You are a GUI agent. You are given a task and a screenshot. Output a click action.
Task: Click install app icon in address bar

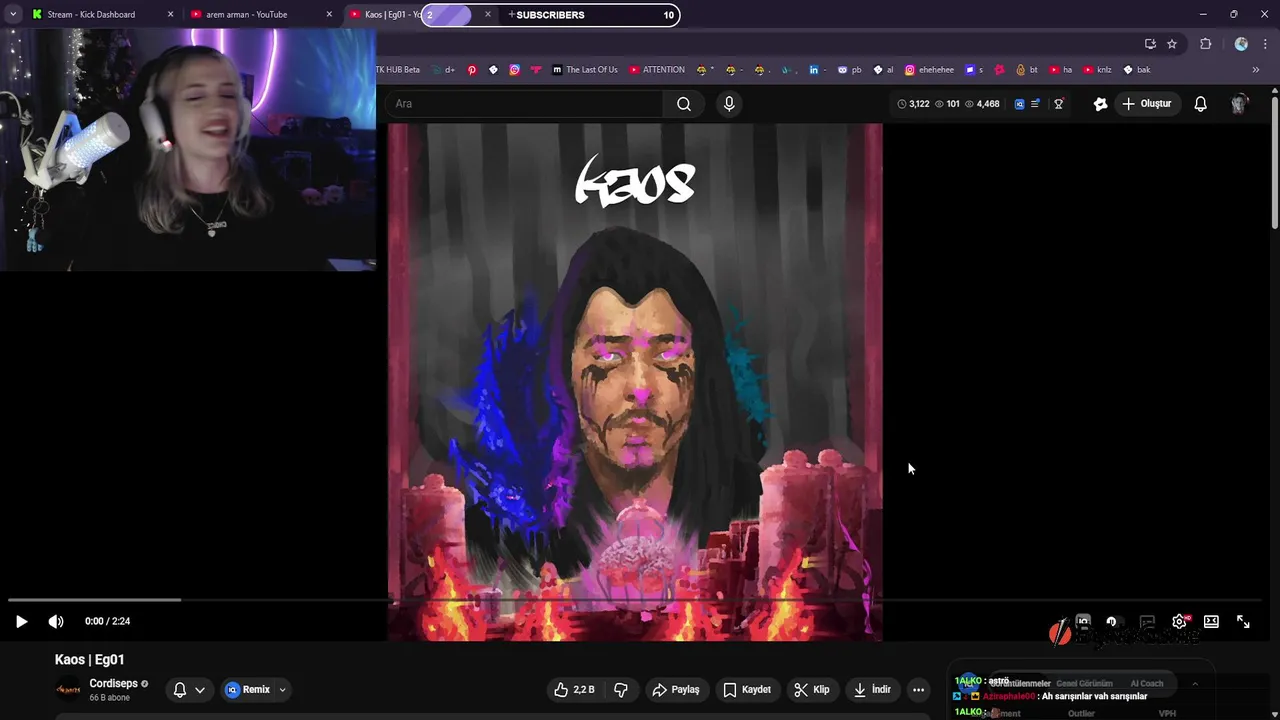[x=1150, y=43]
